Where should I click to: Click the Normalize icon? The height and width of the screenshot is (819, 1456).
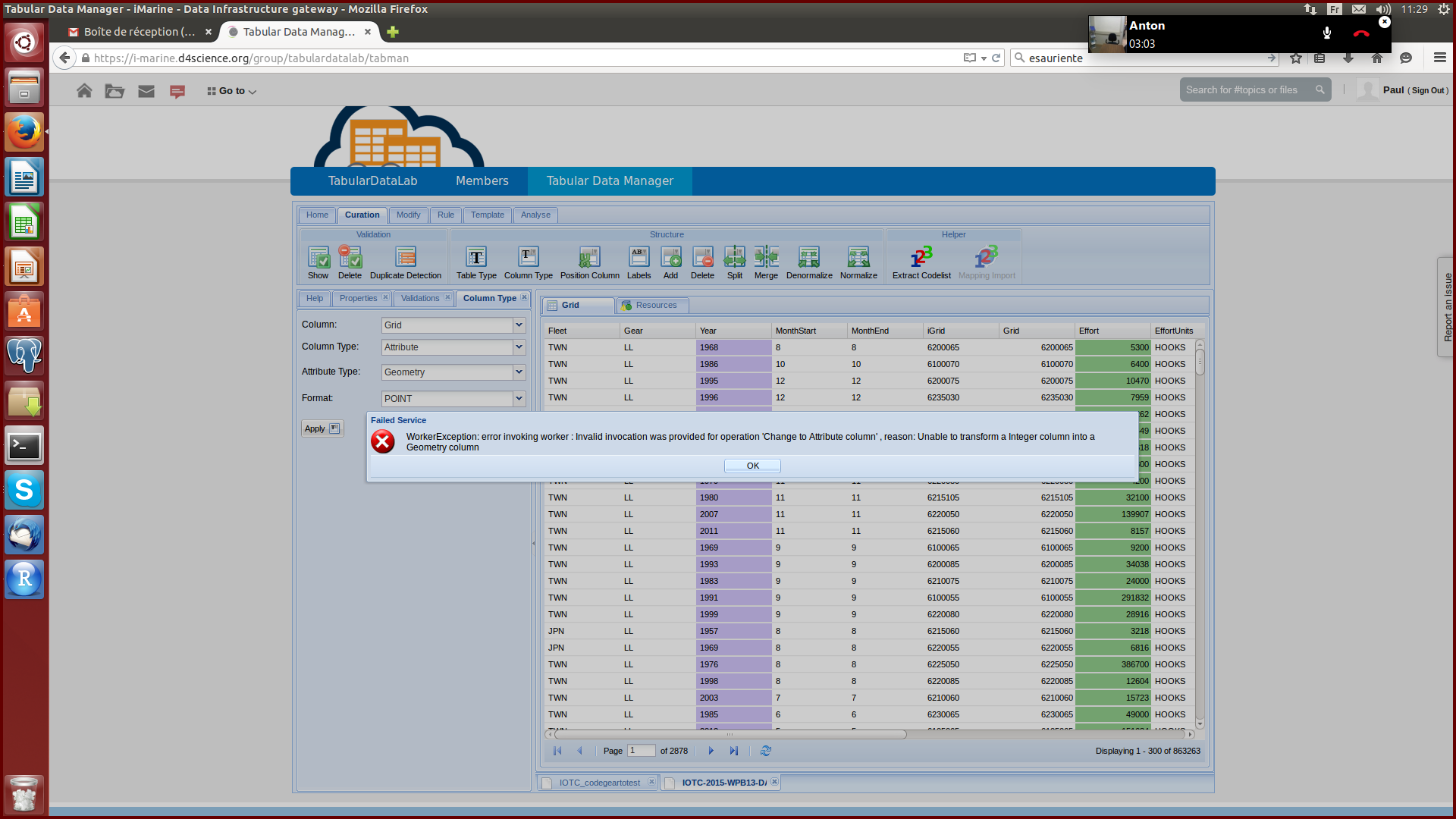pyautogui.click(x=858, y=258)
